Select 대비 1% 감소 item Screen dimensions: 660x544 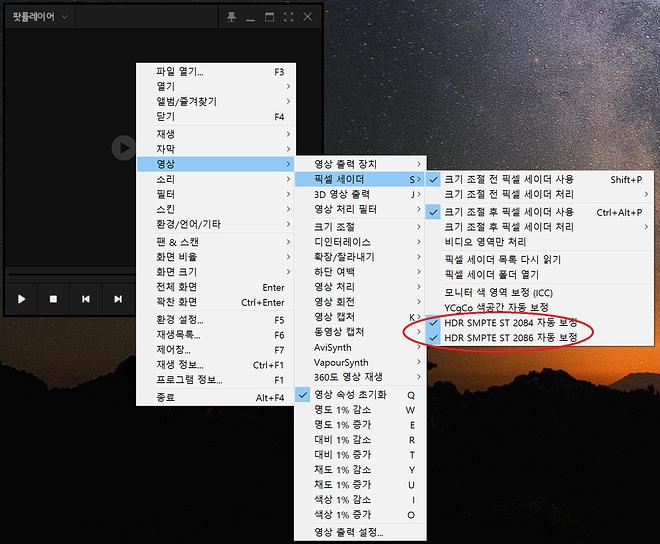tap(360, 440)
